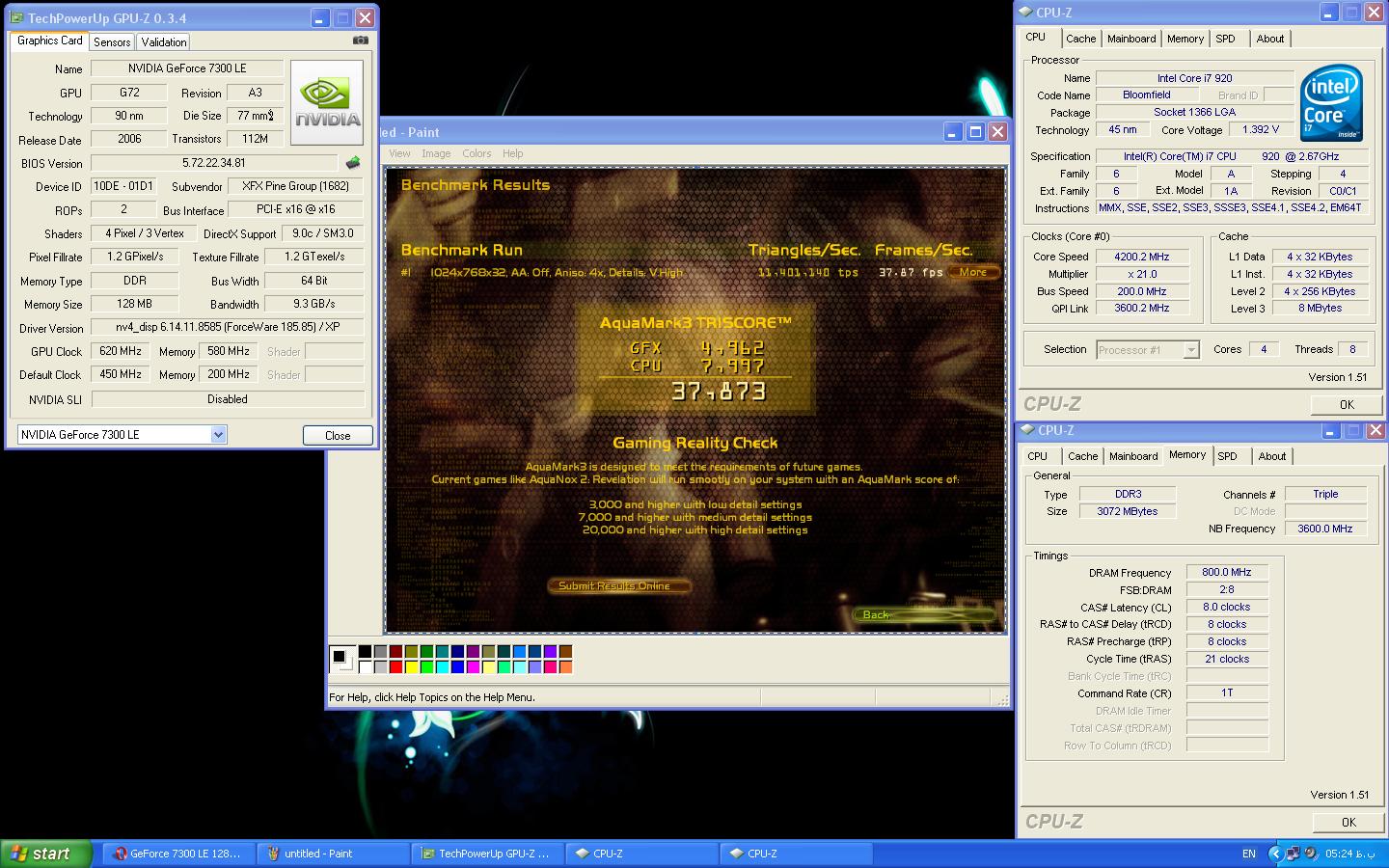Pick the orange swatch in Paint palette

566,666
